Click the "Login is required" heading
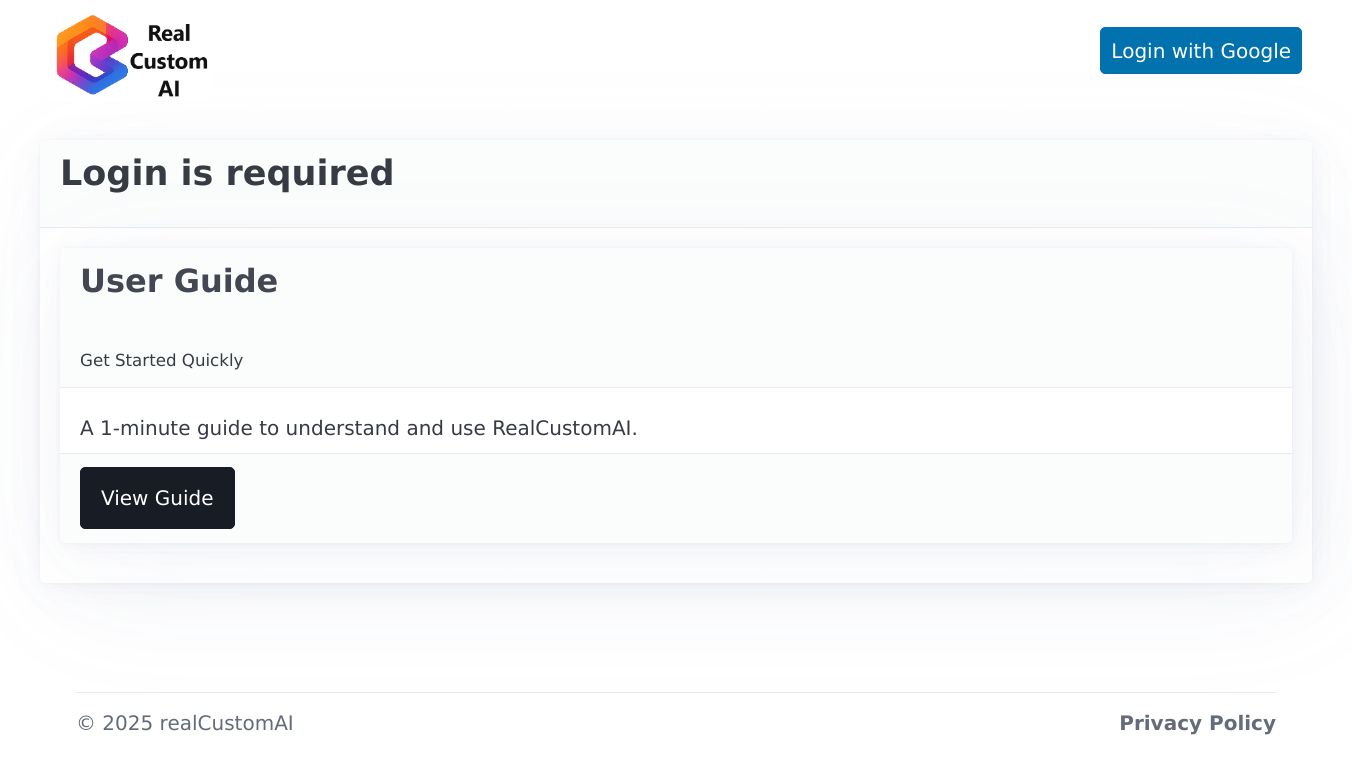The width and height of the screenshot is (1352, 760). pyautogui.click(x=227, y=173)
